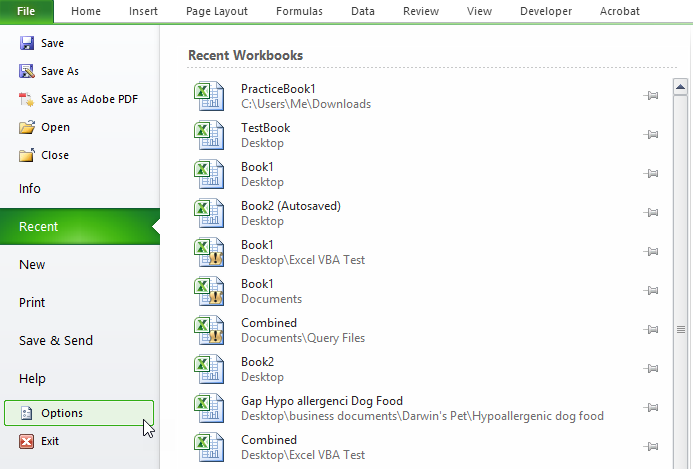This screenshot has height=469, width=693.
Task: Click the Save As disk icon
Action: coord(27,72)
